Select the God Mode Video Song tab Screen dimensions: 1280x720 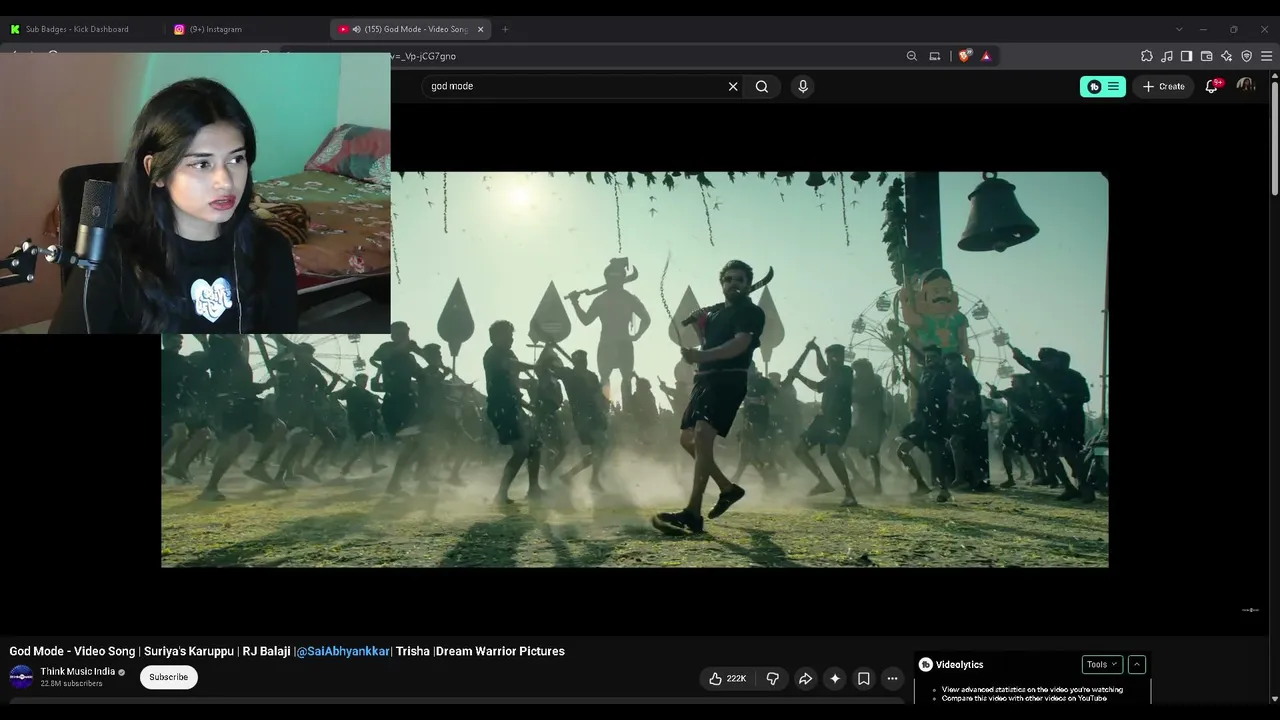[410, 29]
